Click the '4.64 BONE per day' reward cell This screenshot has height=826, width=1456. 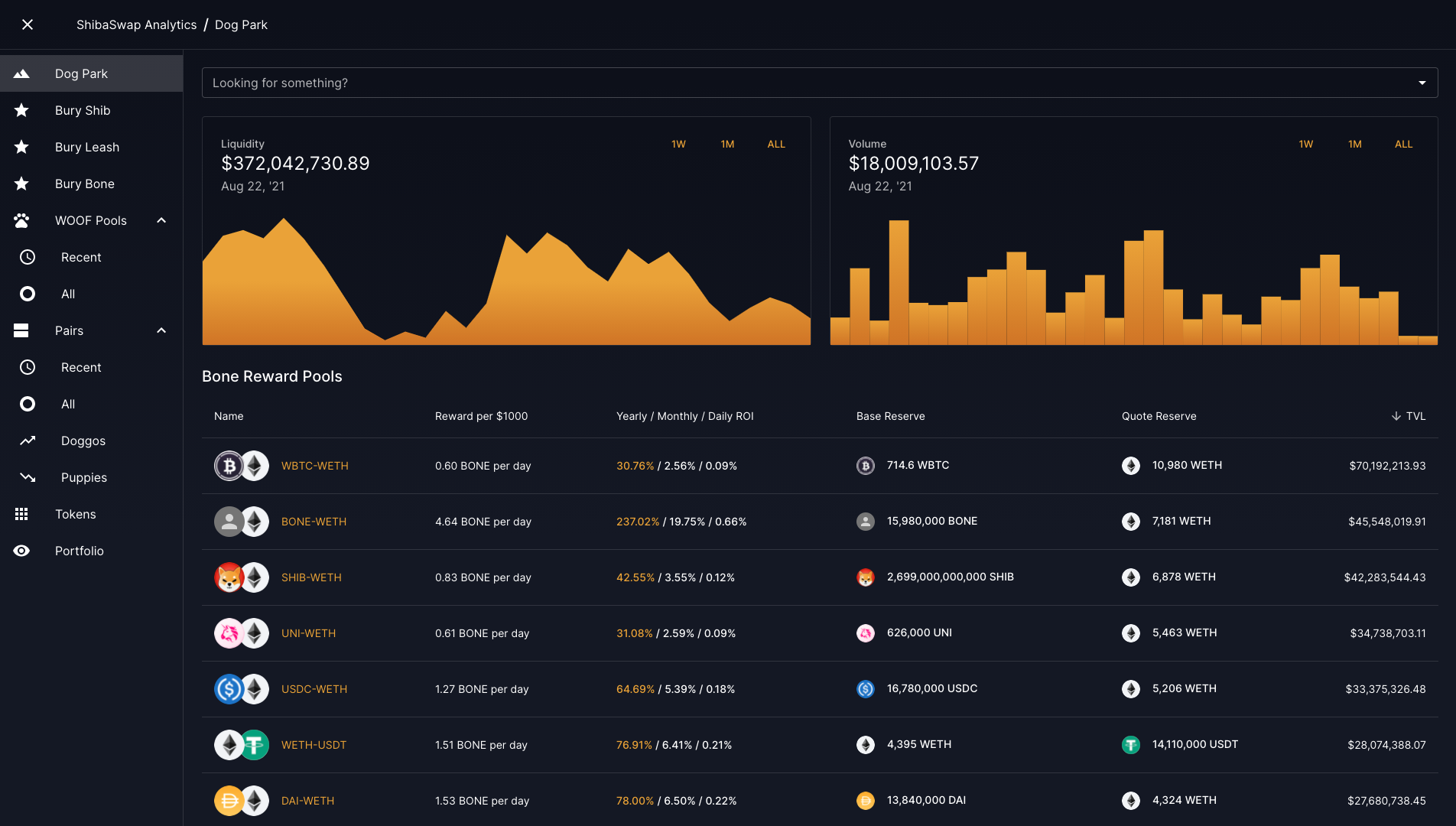click(x=483, y=522)
